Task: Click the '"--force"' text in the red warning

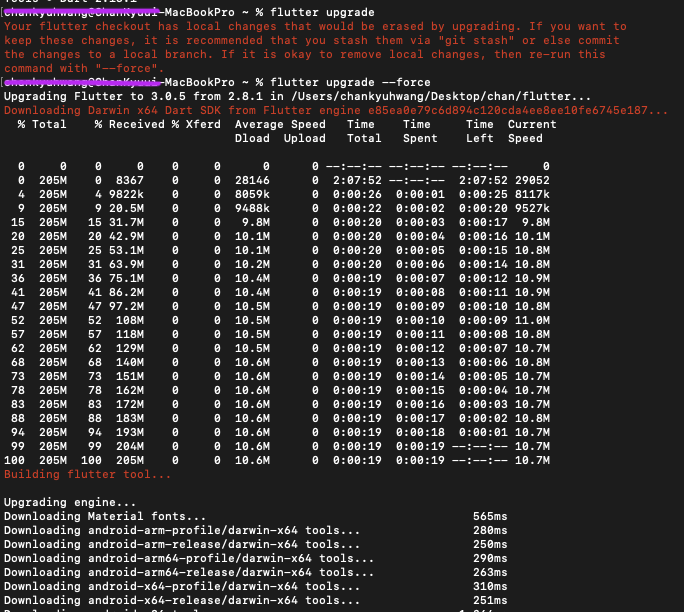Action: pos(127,68)
